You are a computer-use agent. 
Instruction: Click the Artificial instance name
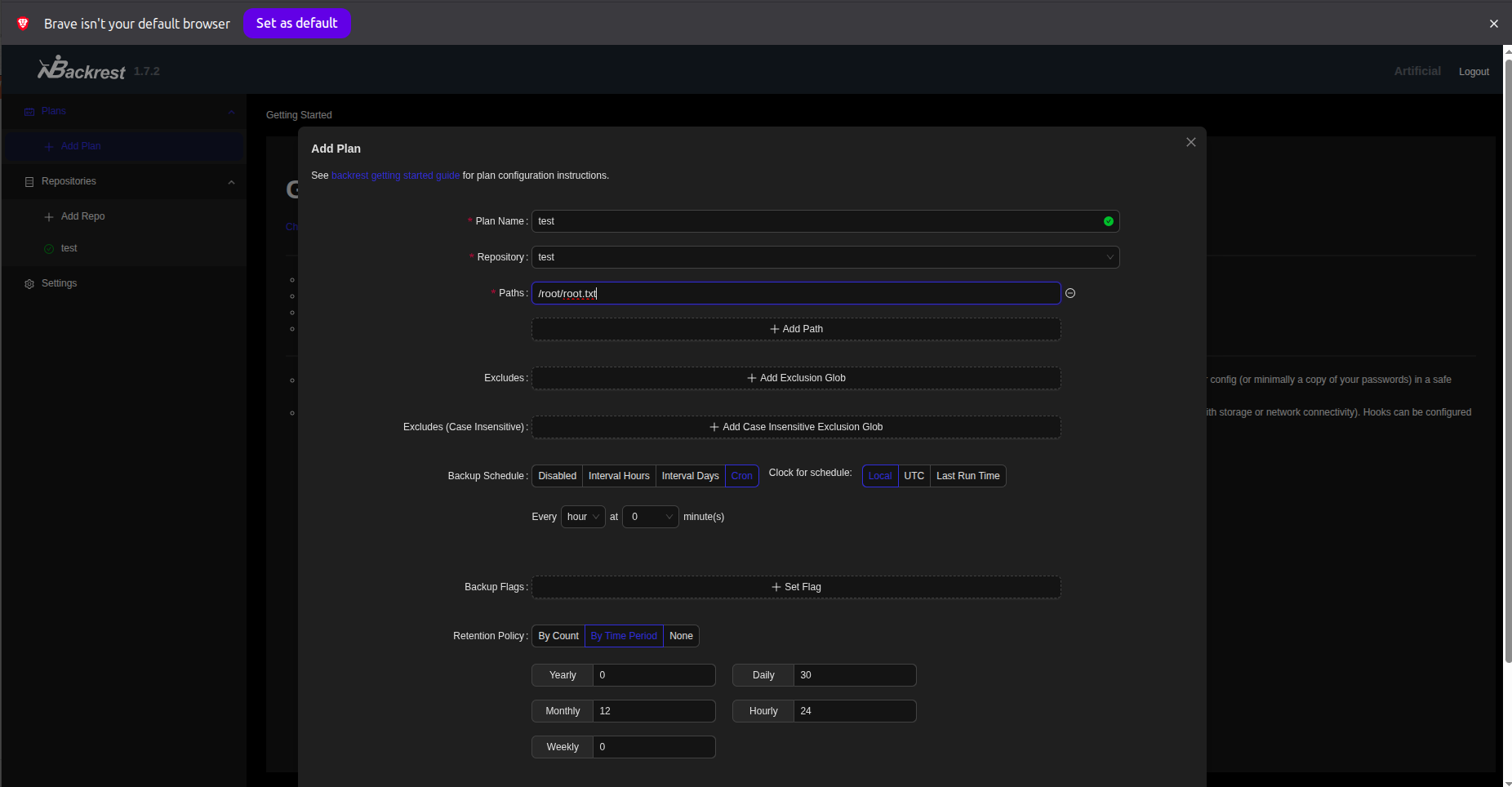click(x=1417, y=71)
